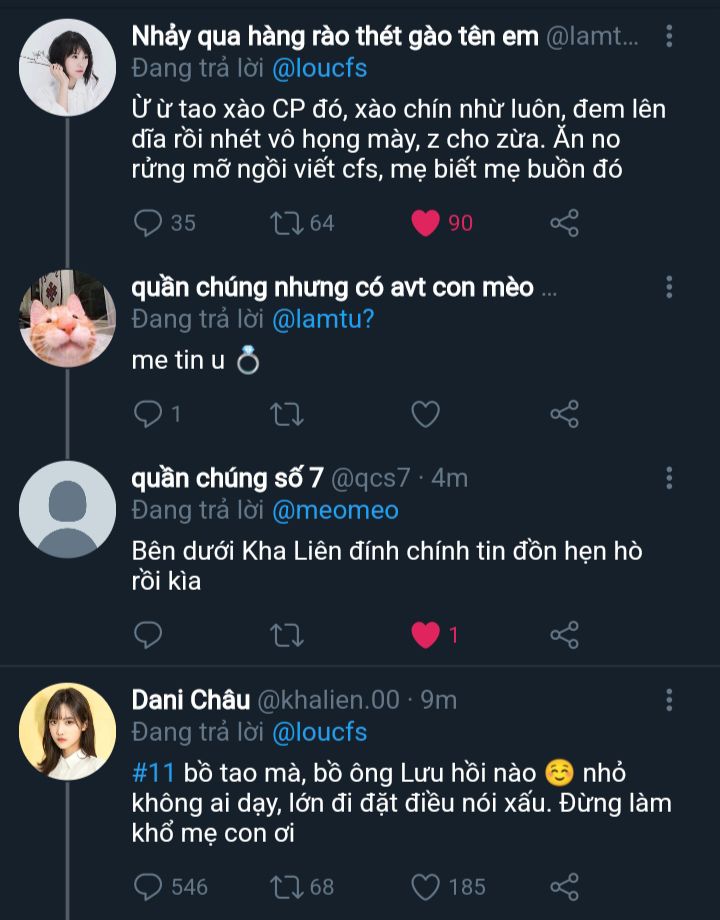Retweet the "me tin u" tweet
The image size is (720, 920).
pyautogui.click(x=287, y=413)
